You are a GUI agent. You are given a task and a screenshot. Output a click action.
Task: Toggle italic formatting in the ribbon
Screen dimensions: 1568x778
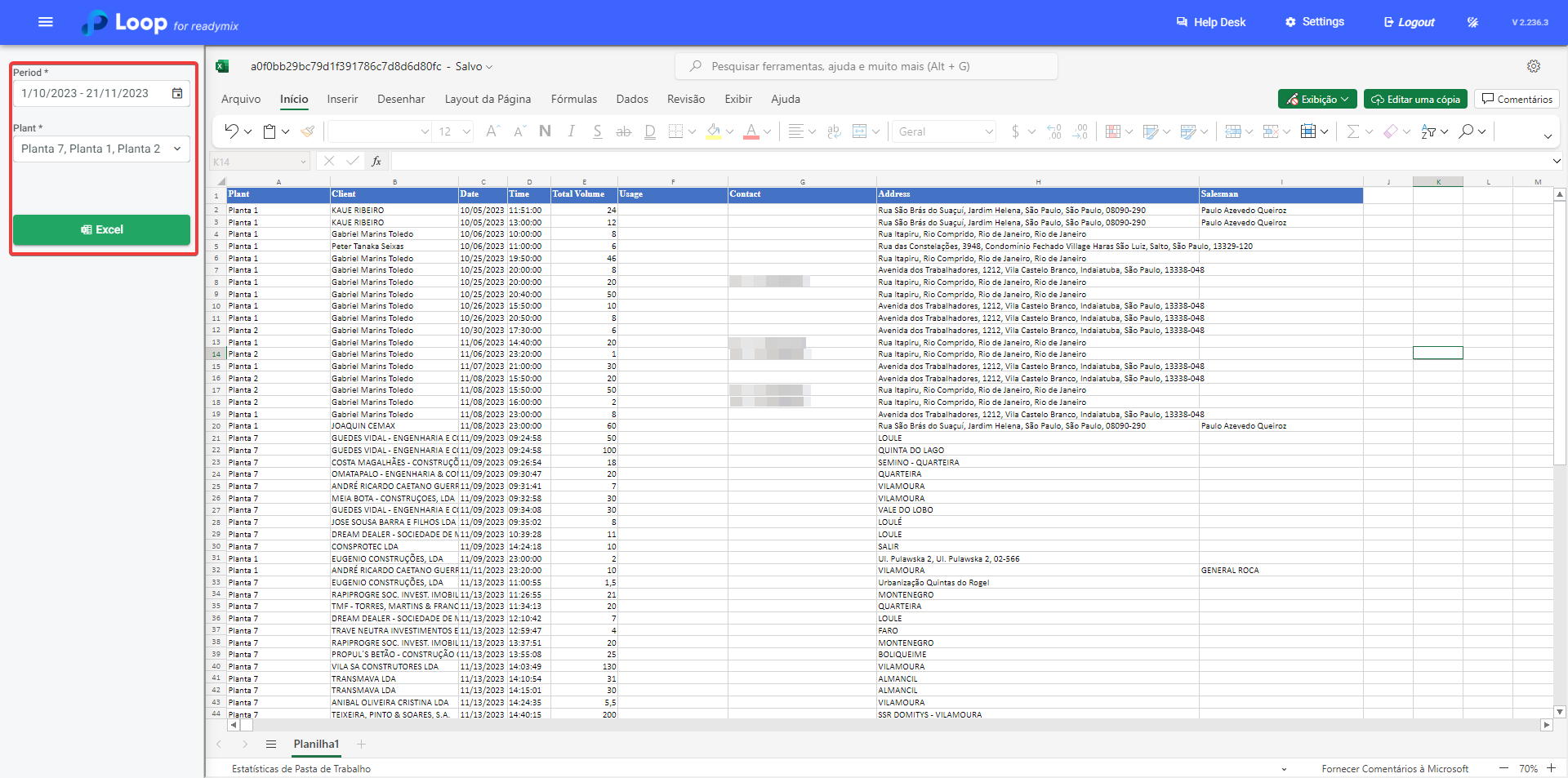pyautogui.click(x=571, y=131)
